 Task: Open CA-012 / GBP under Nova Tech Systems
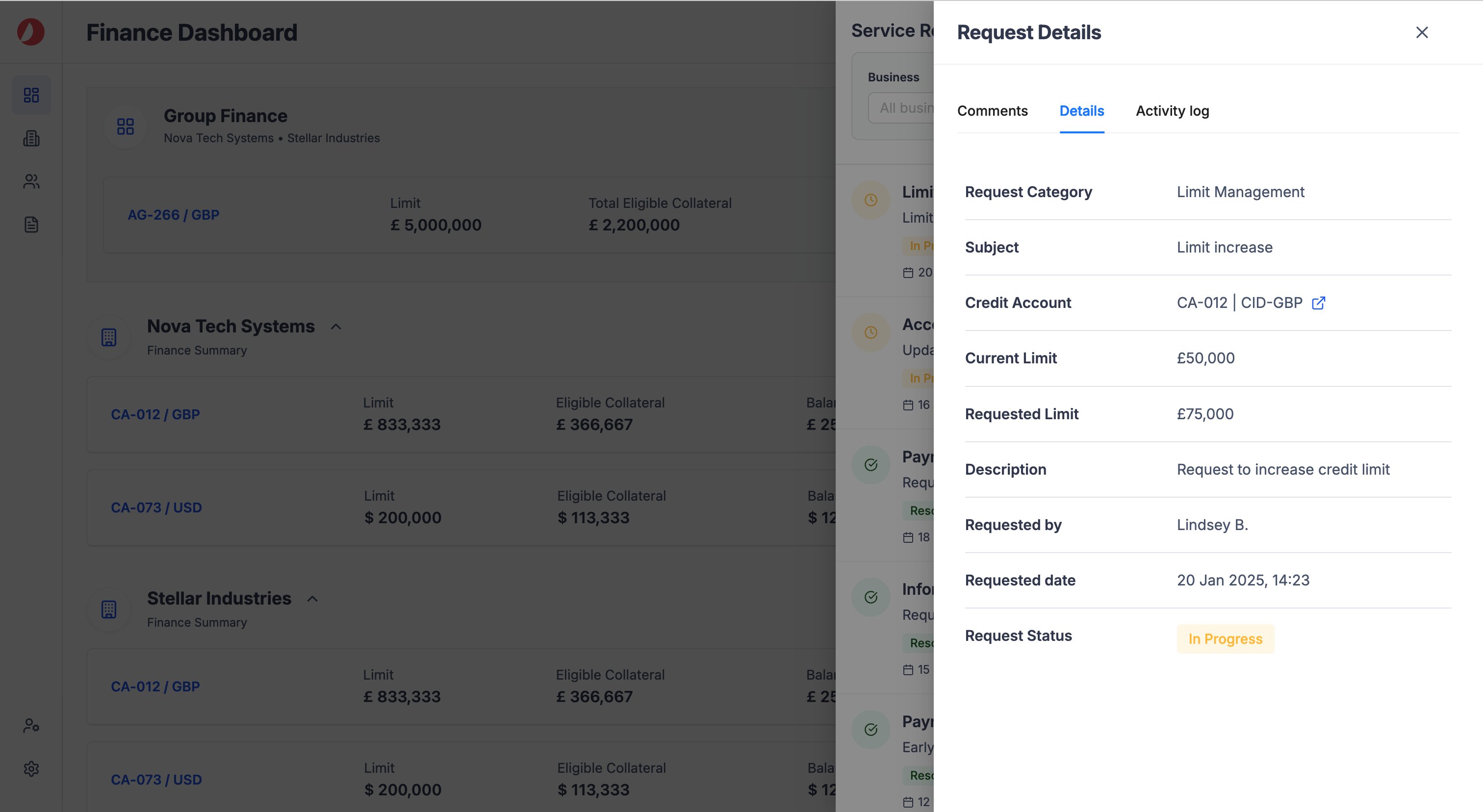pos(155,414)
